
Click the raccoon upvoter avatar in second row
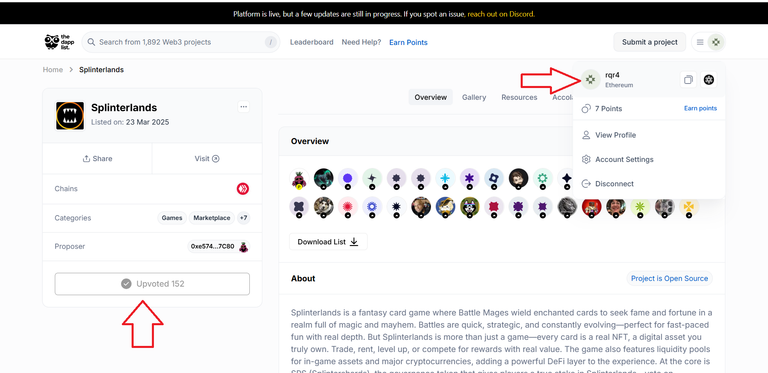click(470, 207)
